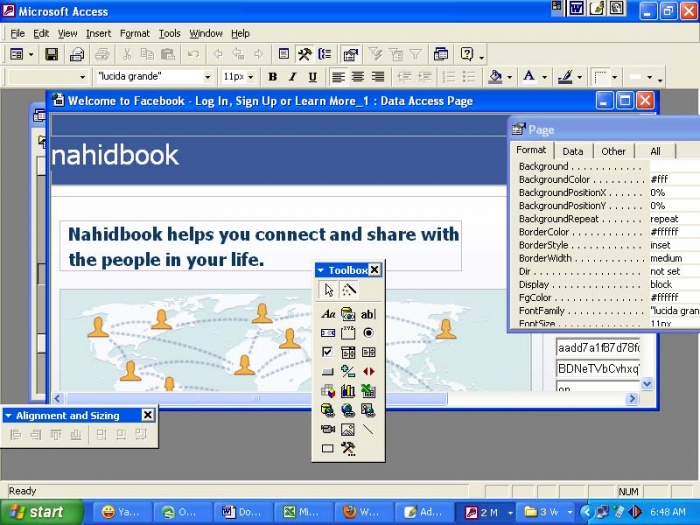Click the Fill/Back Color paint bucket
Image resolution: width=700 pixels, height=525 pixels.
tap(496, 77)
